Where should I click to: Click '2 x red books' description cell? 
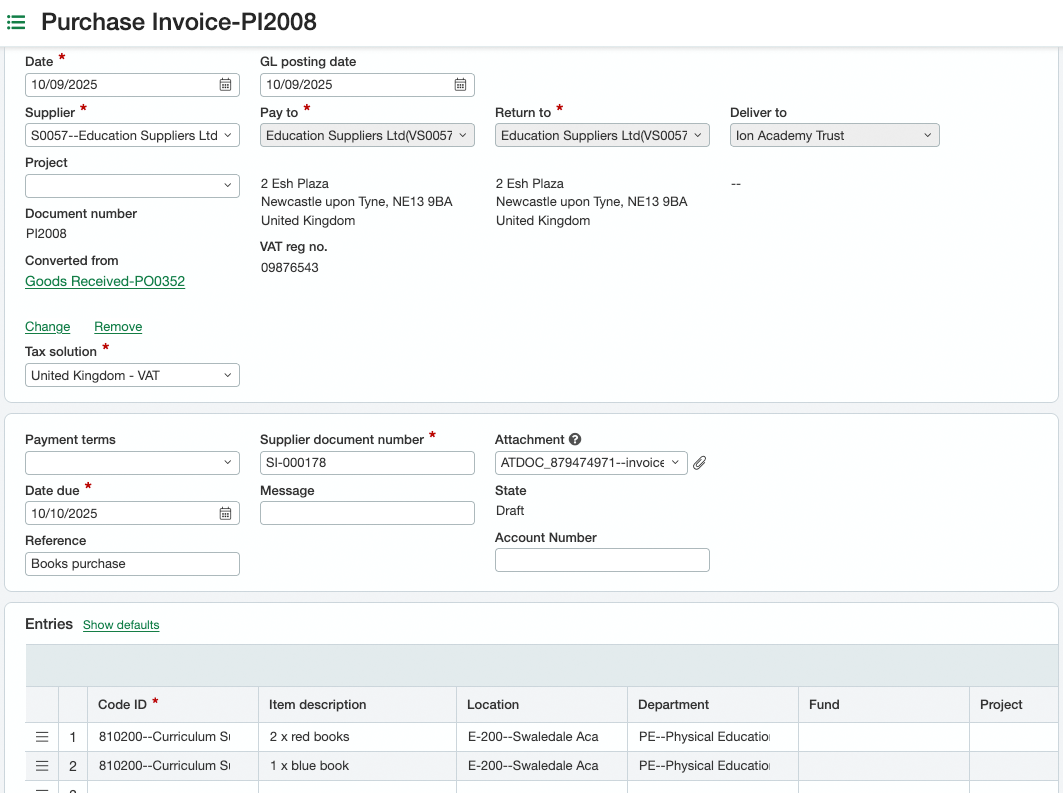tap(357, 737)
